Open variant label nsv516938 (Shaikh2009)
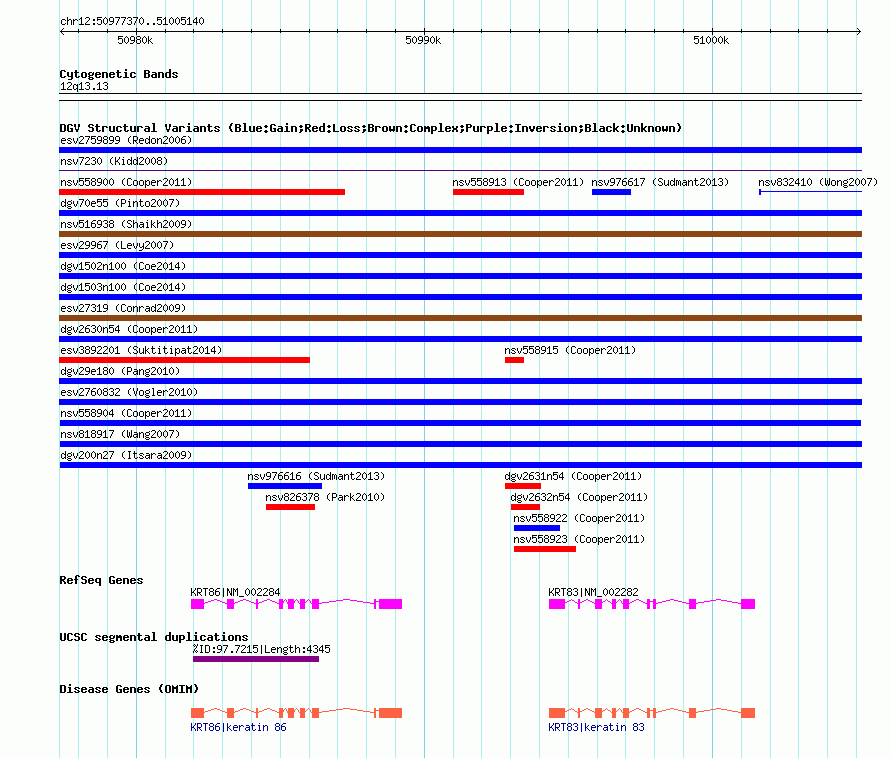Image resolution: width=890 pixels, height=758 pixels. point(126,224)
